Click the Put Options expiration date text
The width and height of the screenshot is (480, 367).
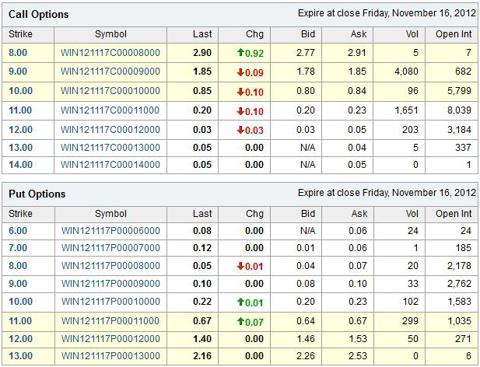coord(387,193)
